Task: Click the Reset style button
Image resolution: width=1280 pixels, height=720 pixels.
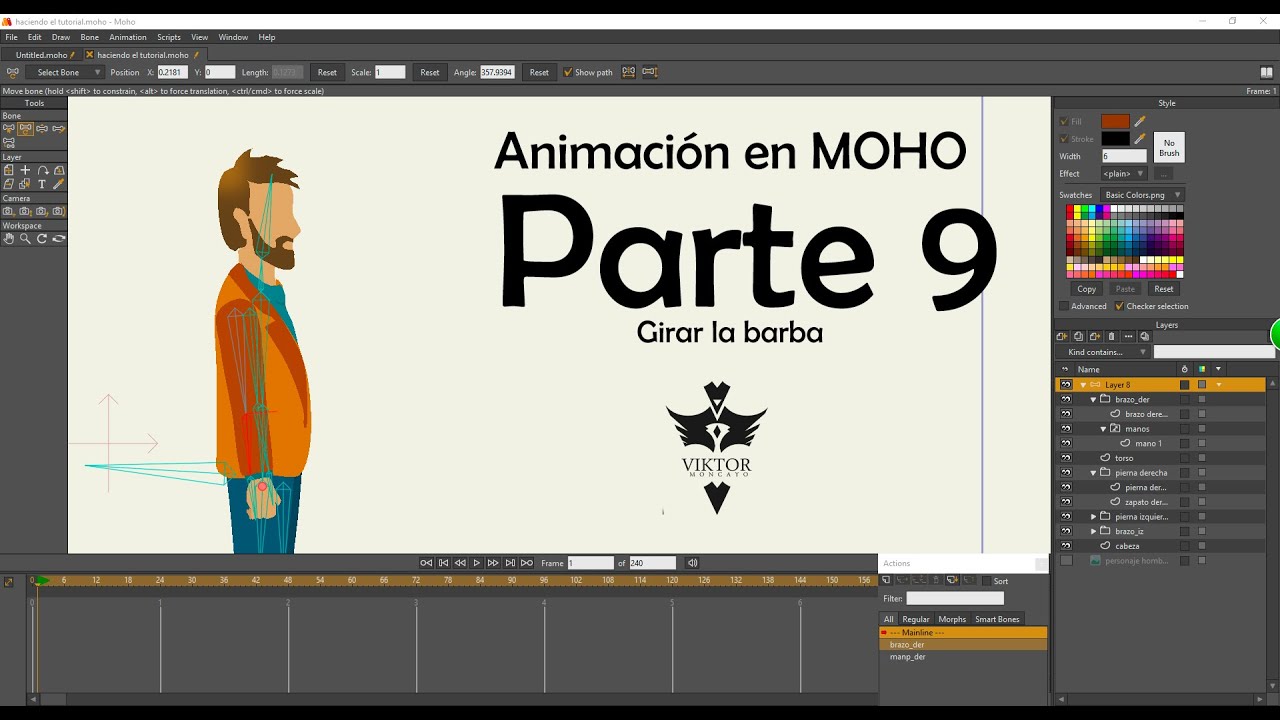Action: pyautogui.click(x=1164, y=289)
